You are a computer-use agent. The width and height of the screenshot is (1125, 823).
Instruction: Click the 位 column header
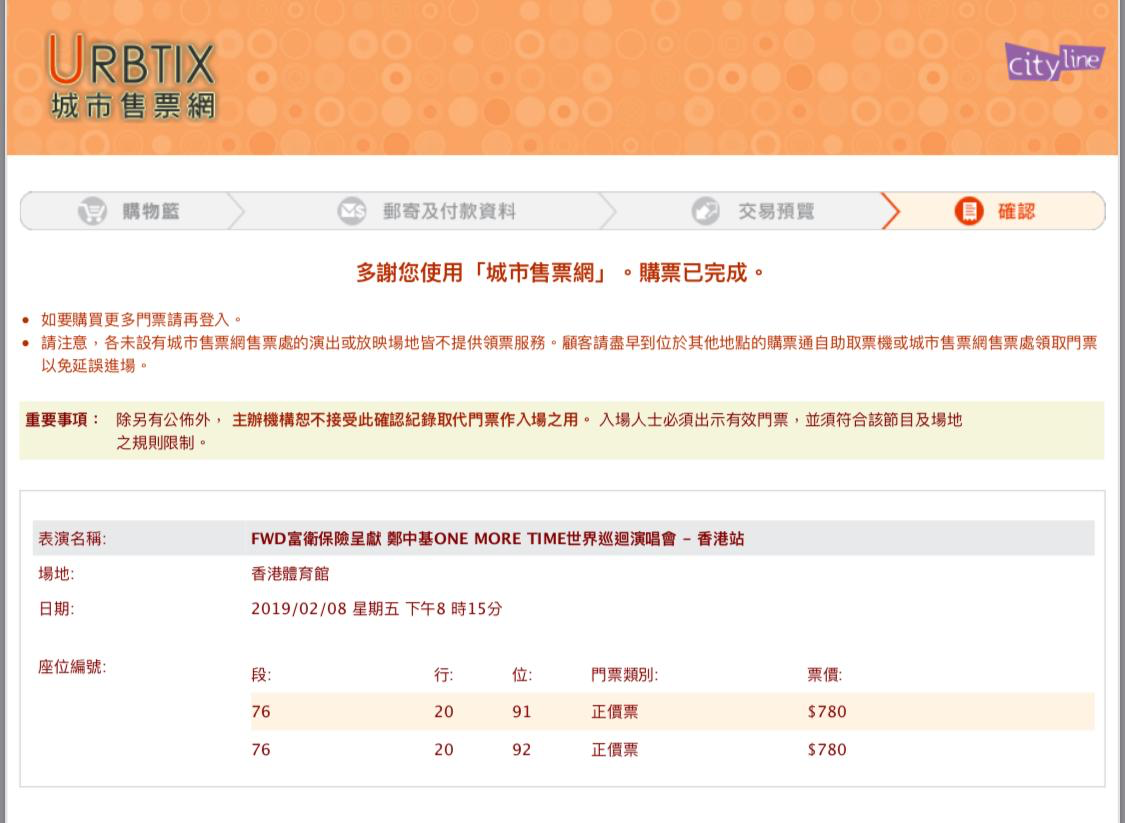(522, 675)
